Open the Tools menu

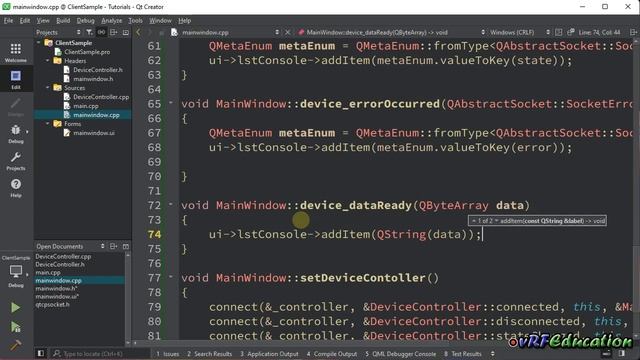tap(136, 20)
